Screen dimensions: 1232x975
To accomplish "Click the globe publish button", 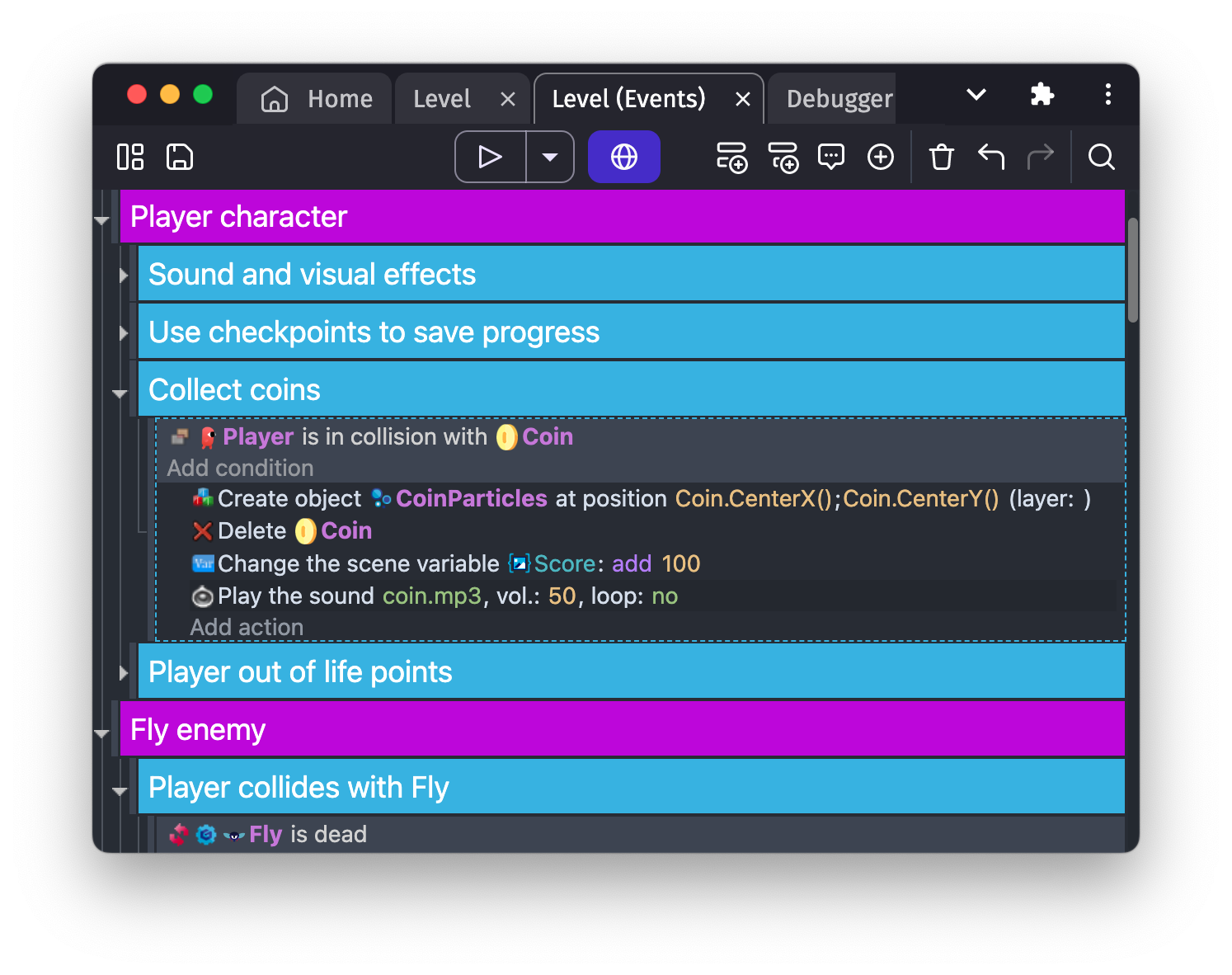I will click(x=623, y=157).
